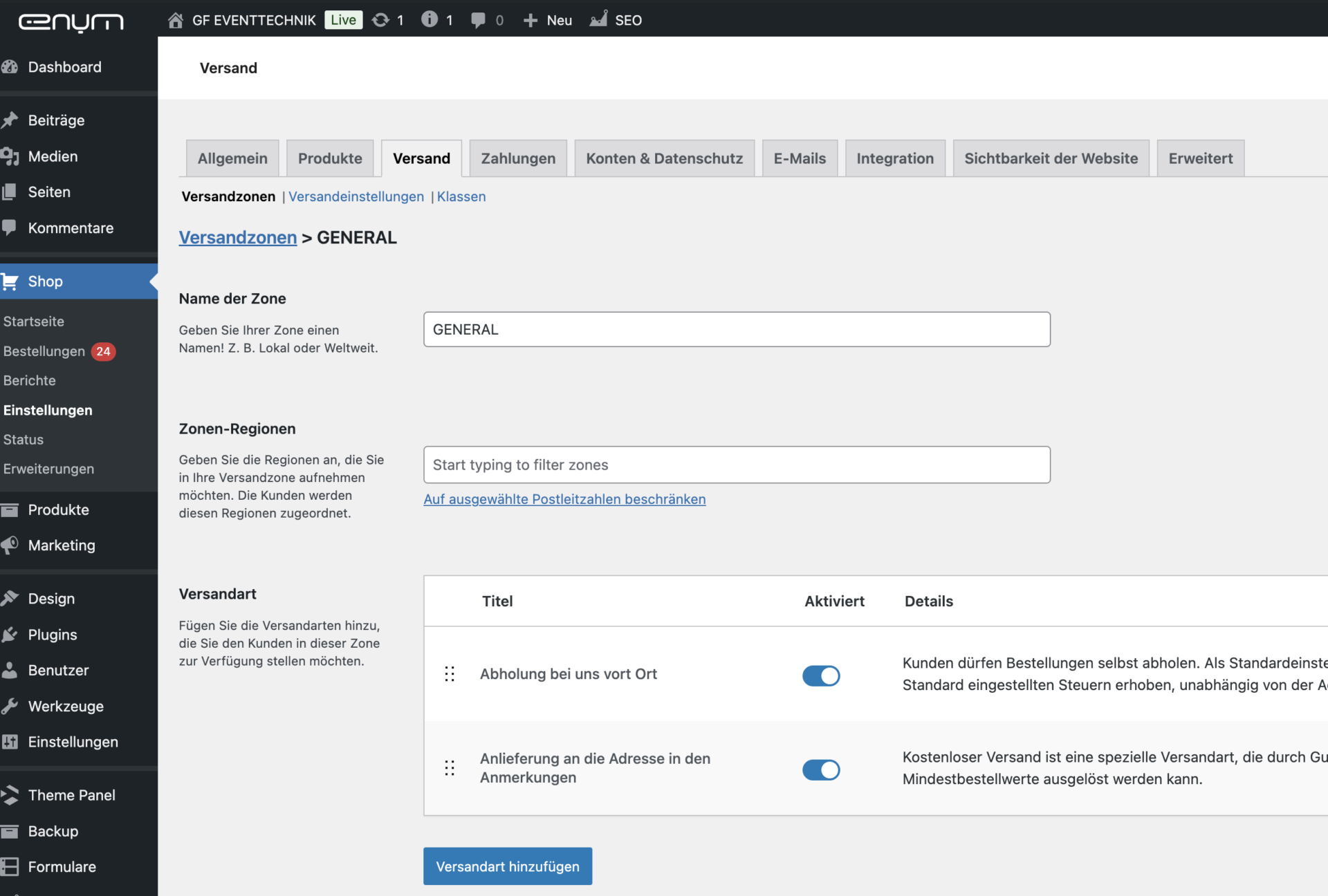
Task: Click the updates refresh icon in admin bar
Action: [x=380, y=20]
